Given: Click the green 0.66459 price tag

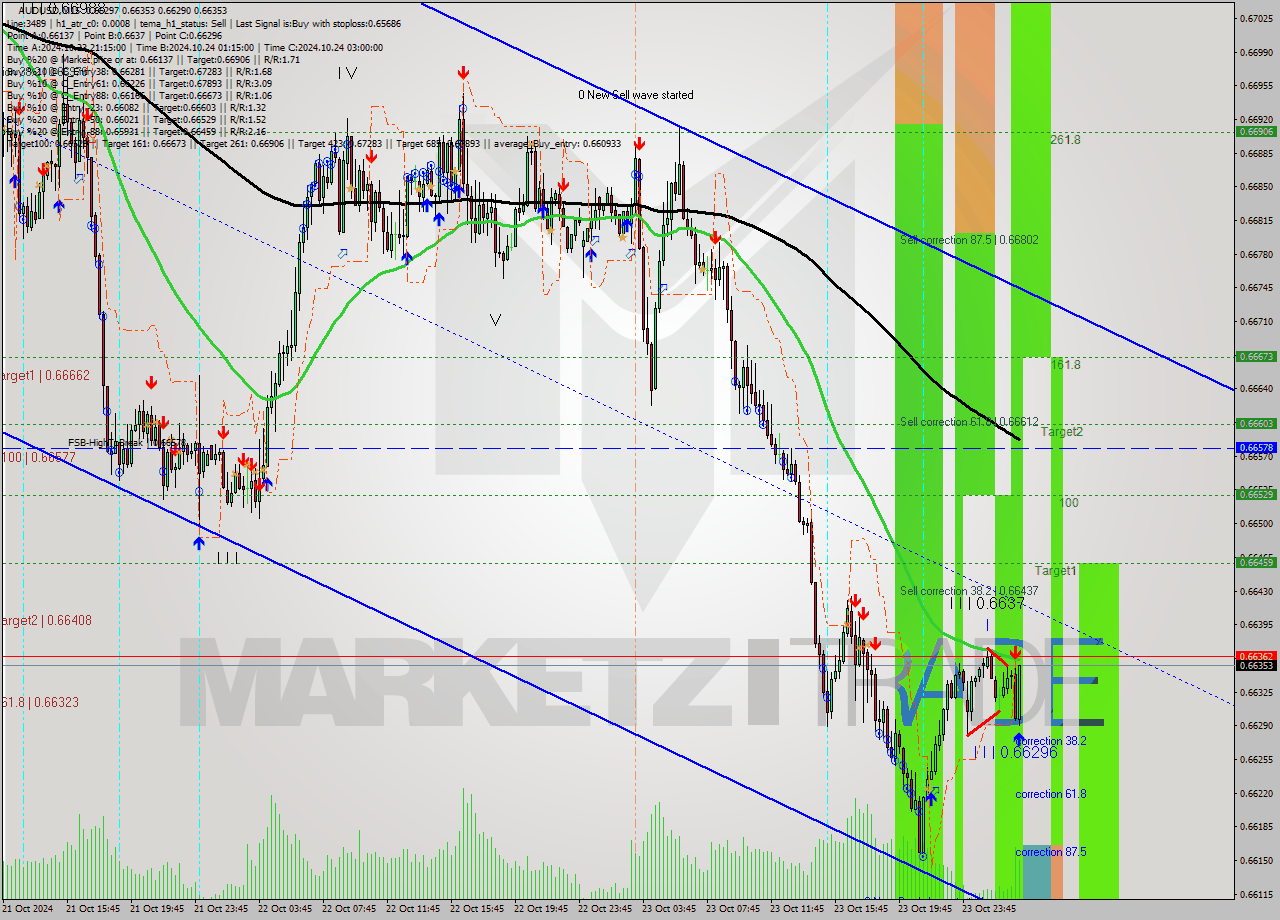Looking at the screenshot, I should point(1255,562).
